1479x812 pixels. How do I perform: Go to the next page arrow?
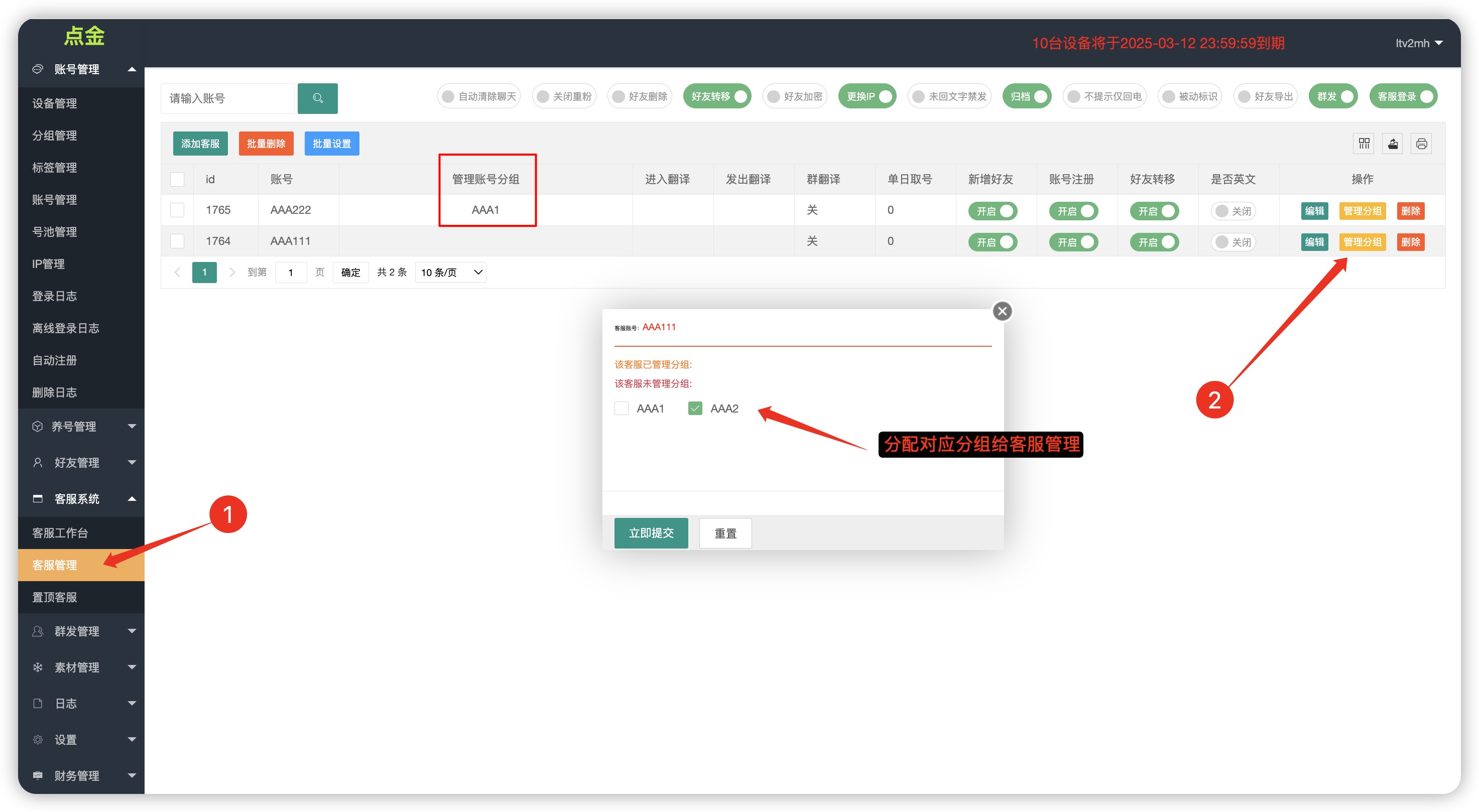(232, 273)
